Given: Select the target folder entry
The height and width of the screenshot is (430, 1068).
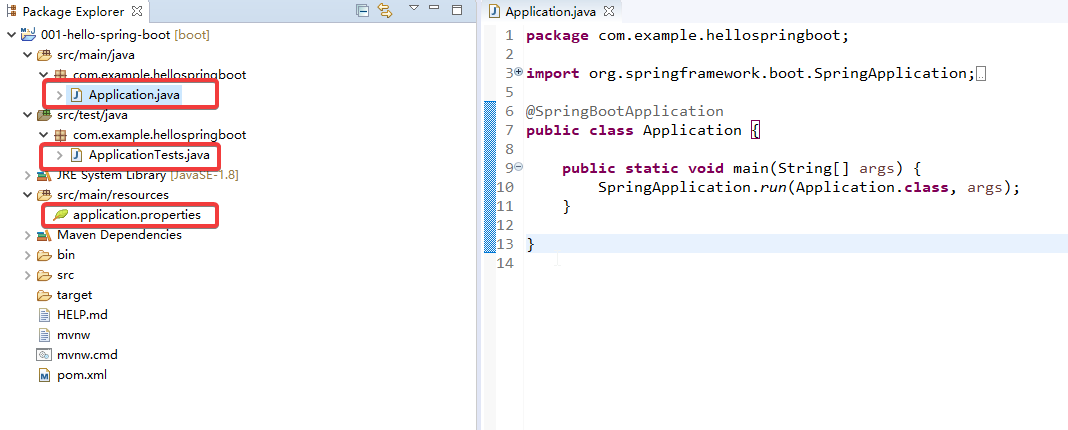Looking at the screenshot, I should tap(75, 295).
